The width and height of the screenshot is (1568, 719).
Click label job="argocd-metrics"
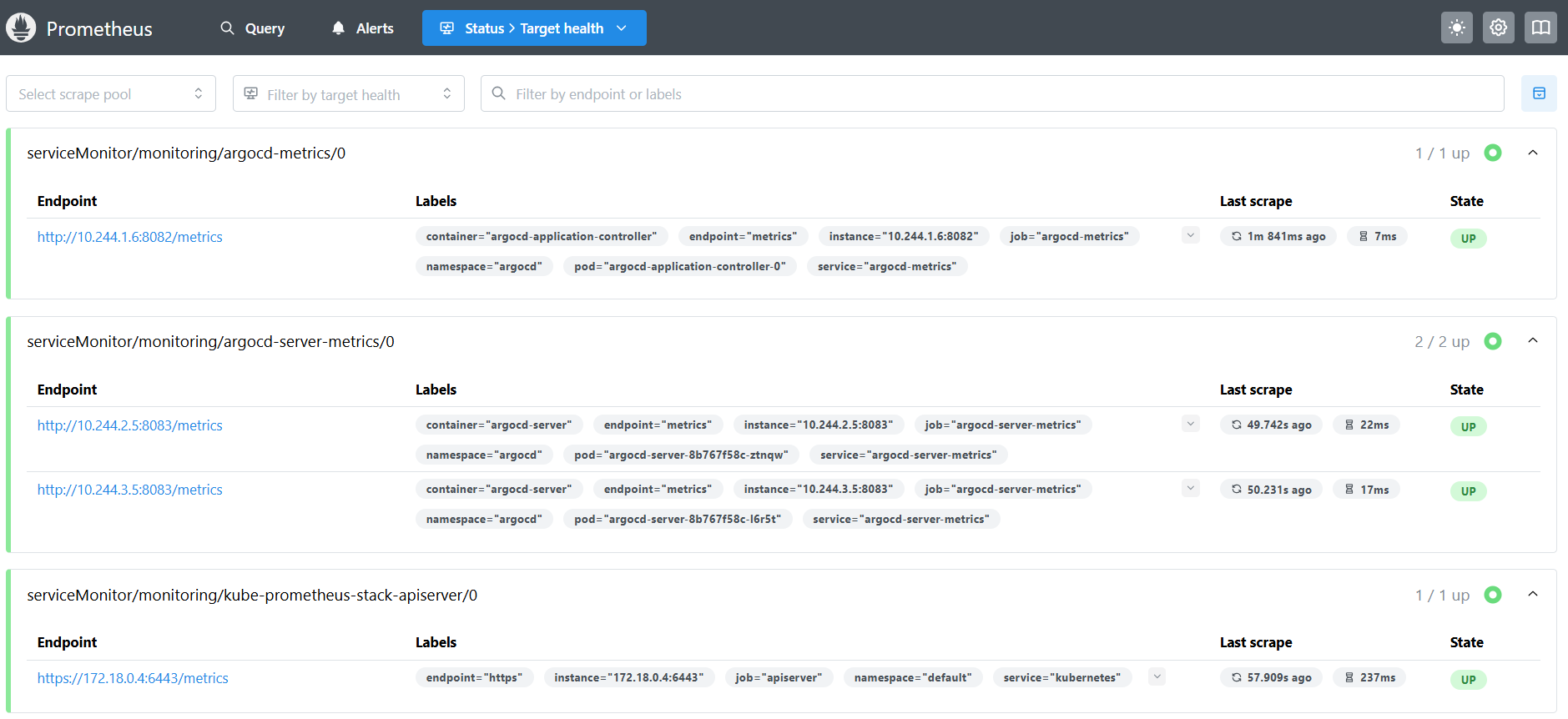(x=1069, y=236)
